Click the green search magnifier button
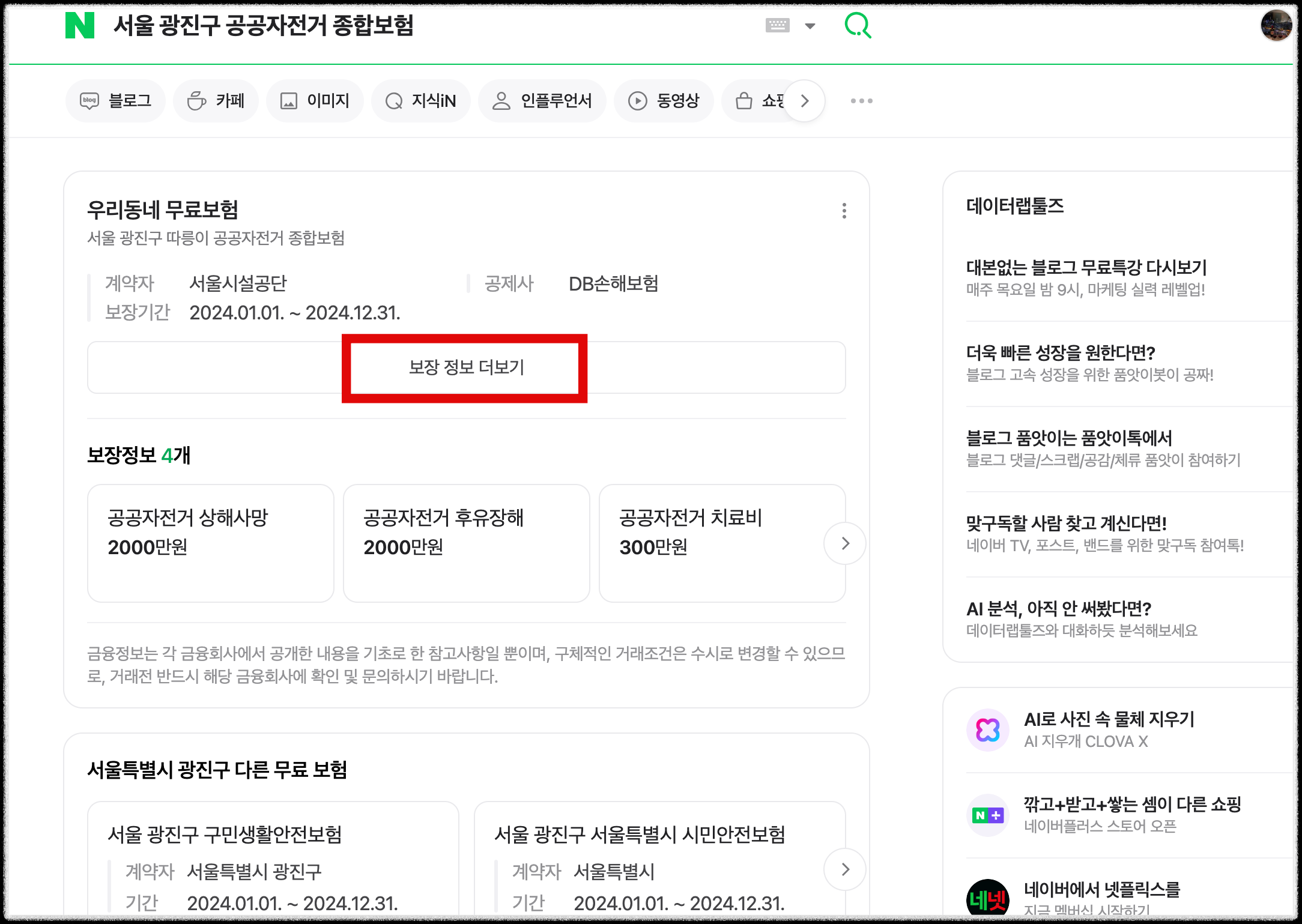1302x924 pixels. (x=858, y=26)
